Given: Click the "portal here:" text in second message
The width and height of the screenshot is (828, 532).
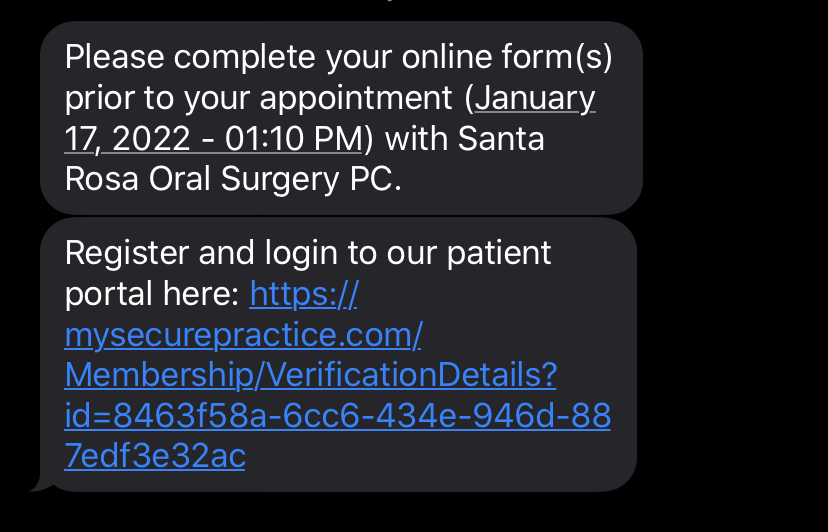Looking at the screenshot, I should 153,295.
